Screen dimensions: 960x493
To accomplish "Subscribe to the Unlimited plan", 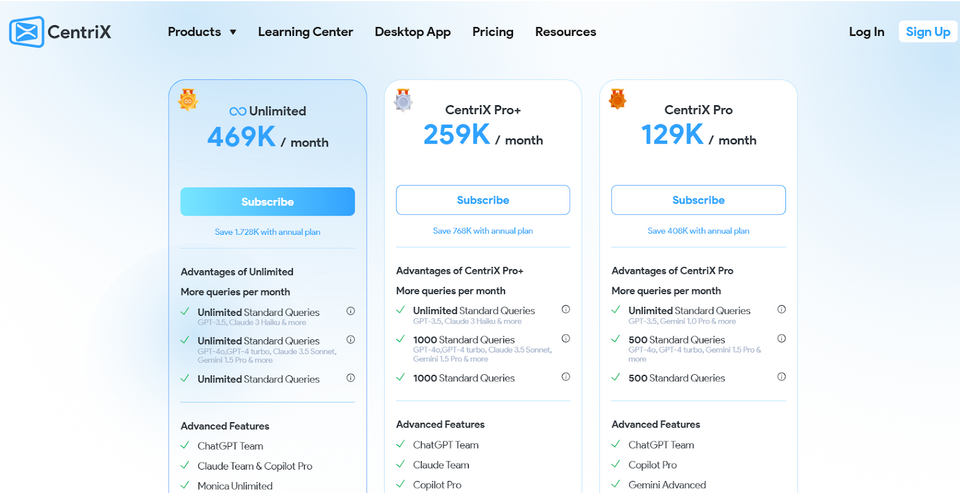I will [268, 201].
